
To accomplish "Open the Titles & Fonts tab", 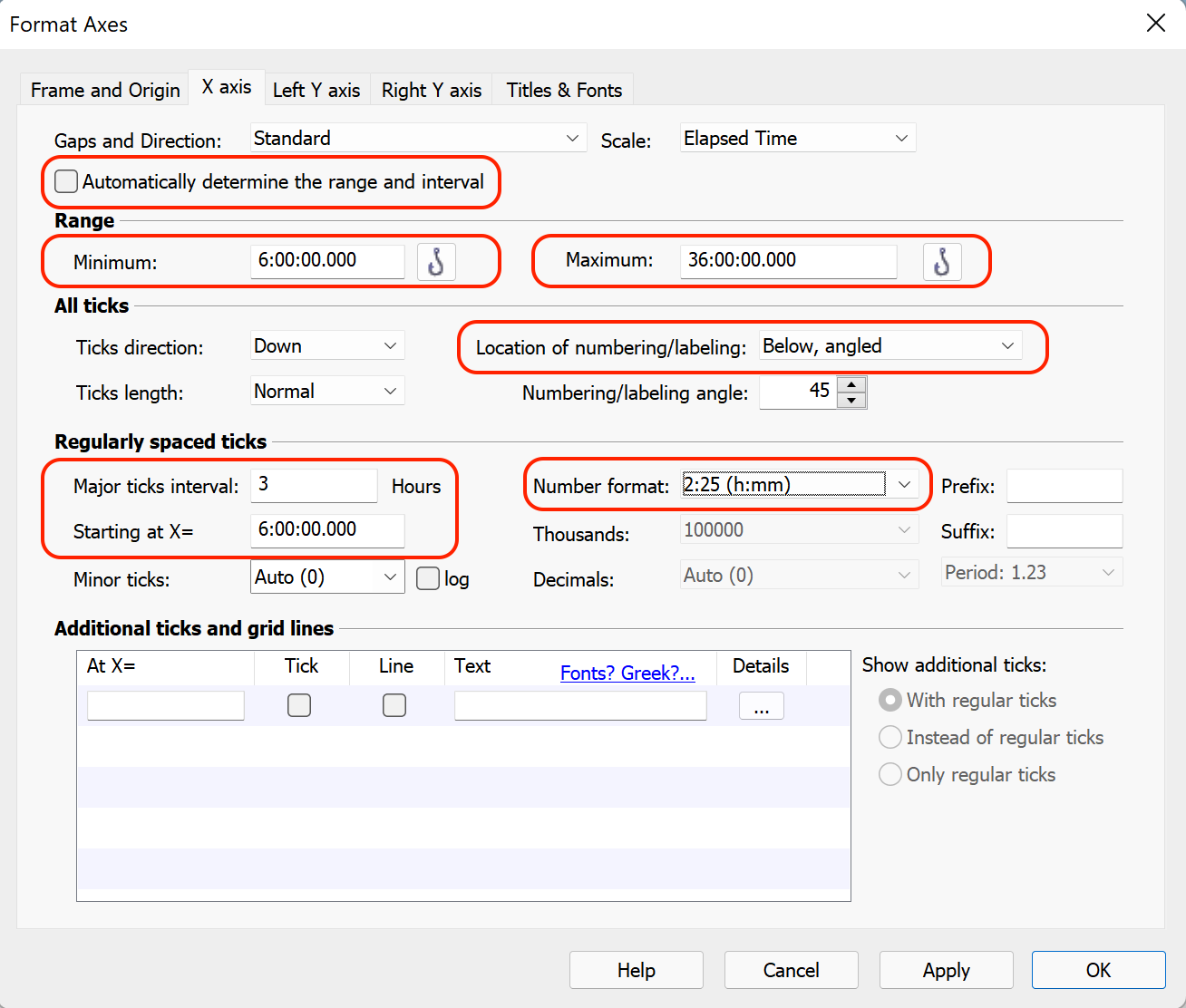I will [564, 90].
